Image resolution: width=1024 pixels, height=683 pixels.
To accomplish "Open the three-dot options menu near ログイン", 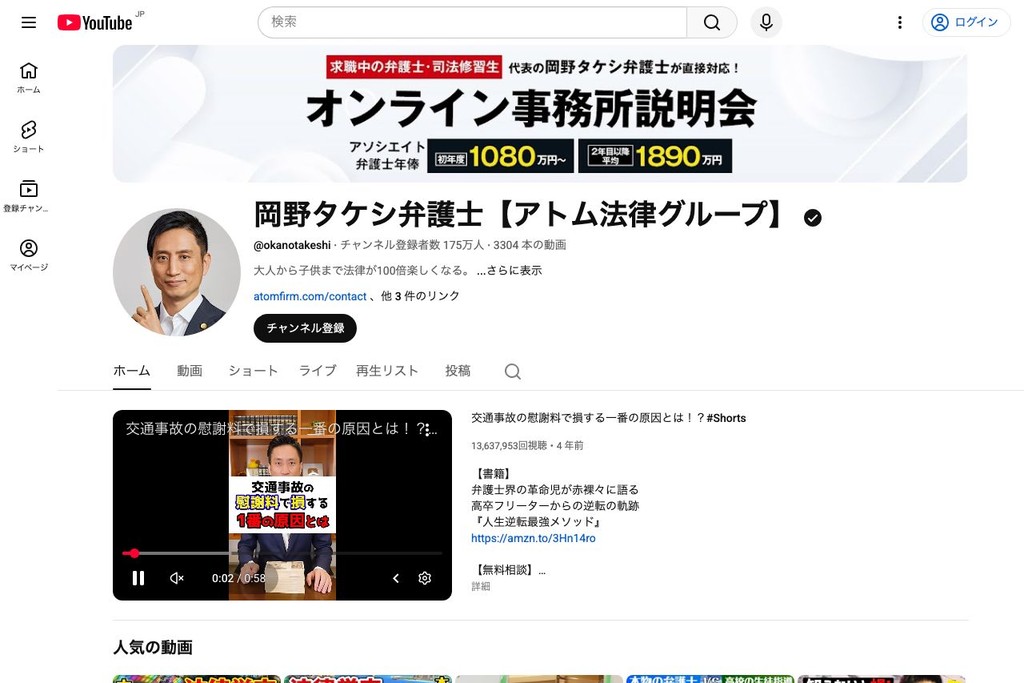I will tap(899, 22).
